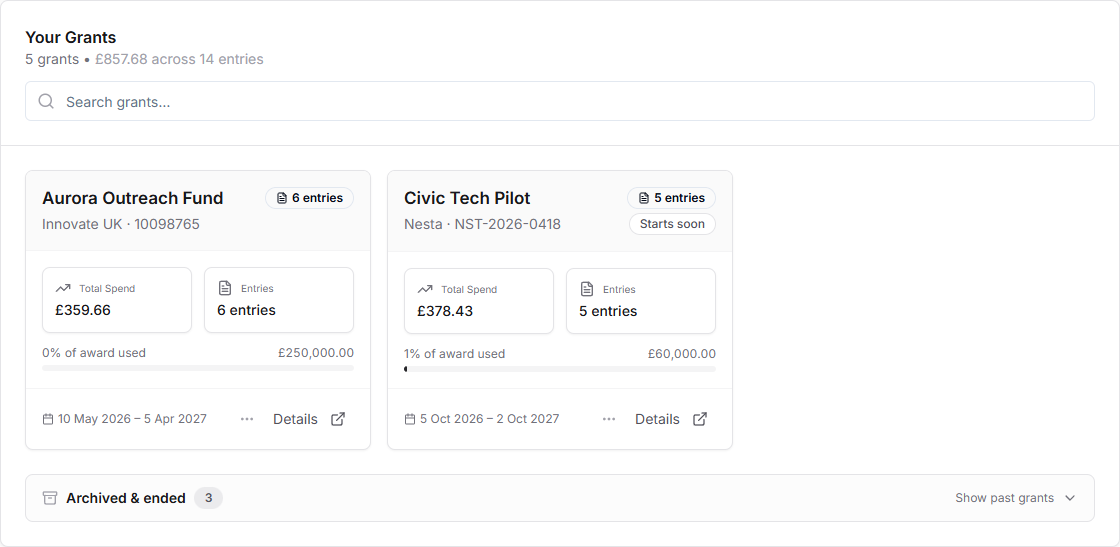Click the chevron next to Show past grants
Image resolution: width=1120 pixels, height=547 pixels.
(x=1070, y=498)
